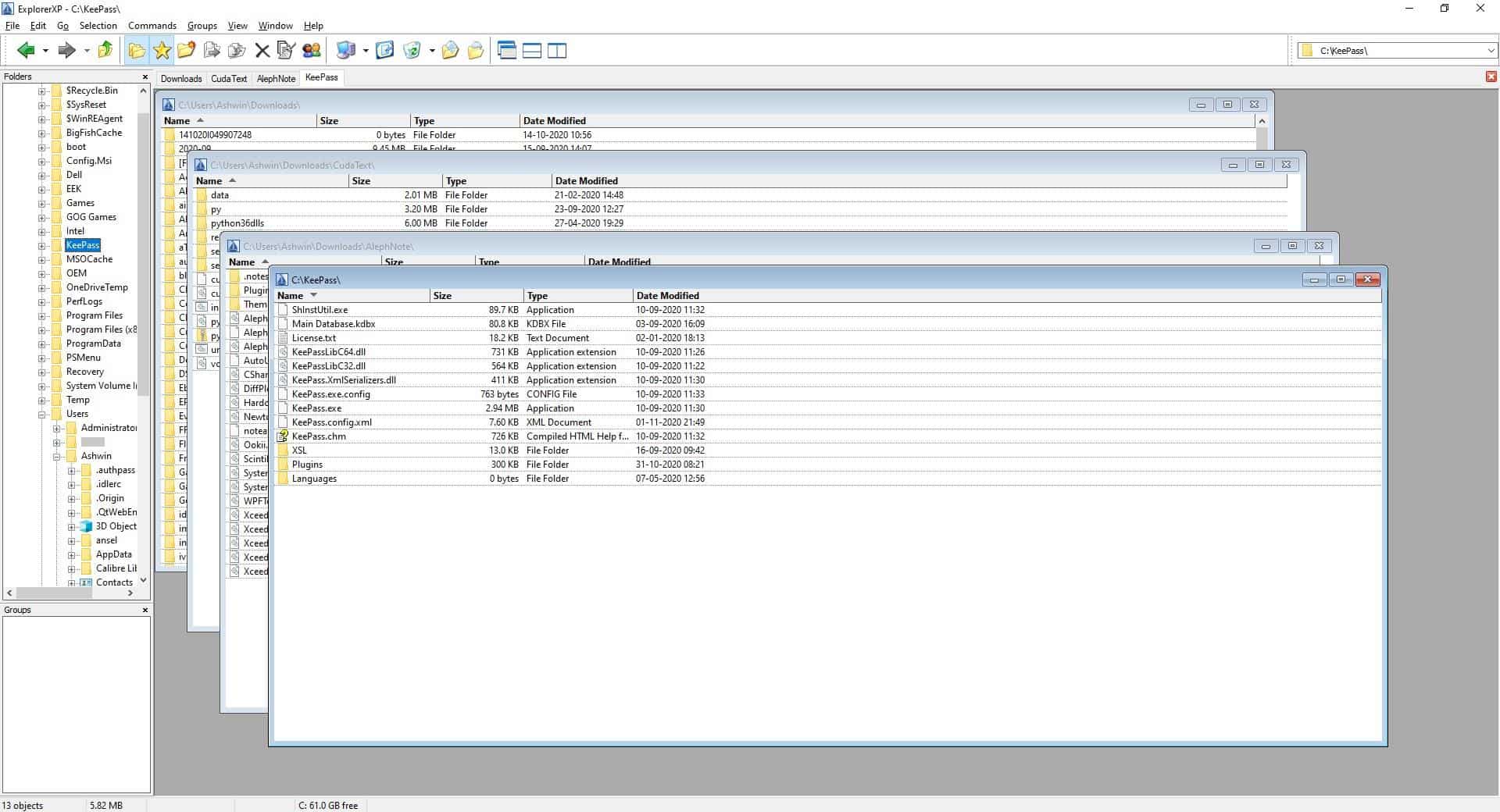The image size is (1500, 812).
Task: Expand the Program Files tree node
Action: pyautogui.click(x=41, y=316)
